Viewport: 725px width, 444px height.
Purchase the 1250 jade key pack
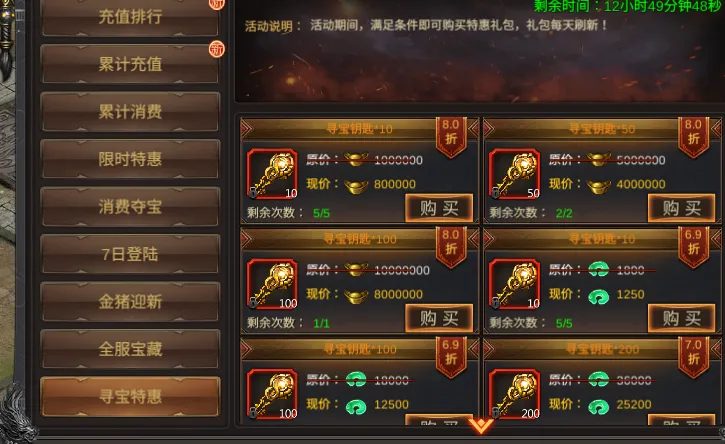681,318
